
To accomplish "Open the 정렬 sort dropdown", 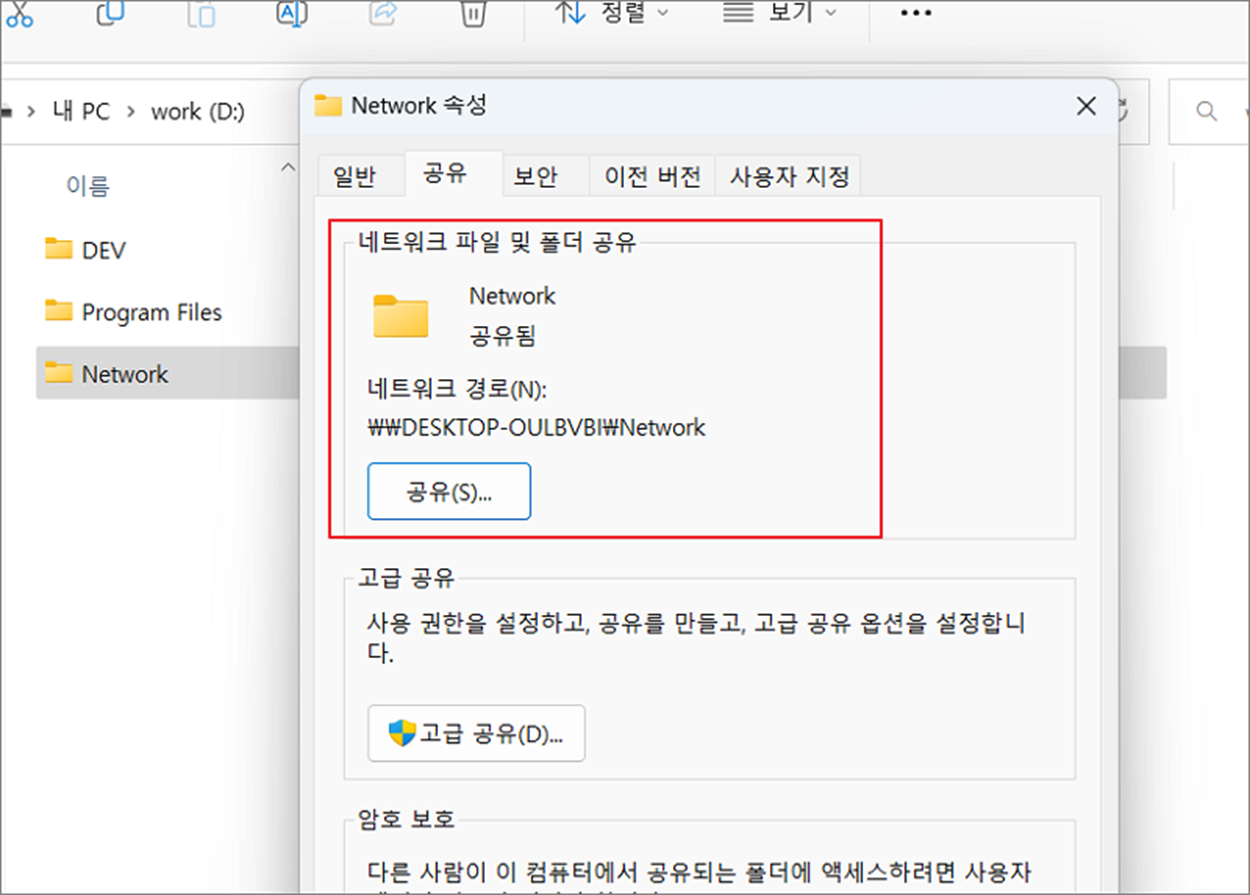I will coord(612,13).
